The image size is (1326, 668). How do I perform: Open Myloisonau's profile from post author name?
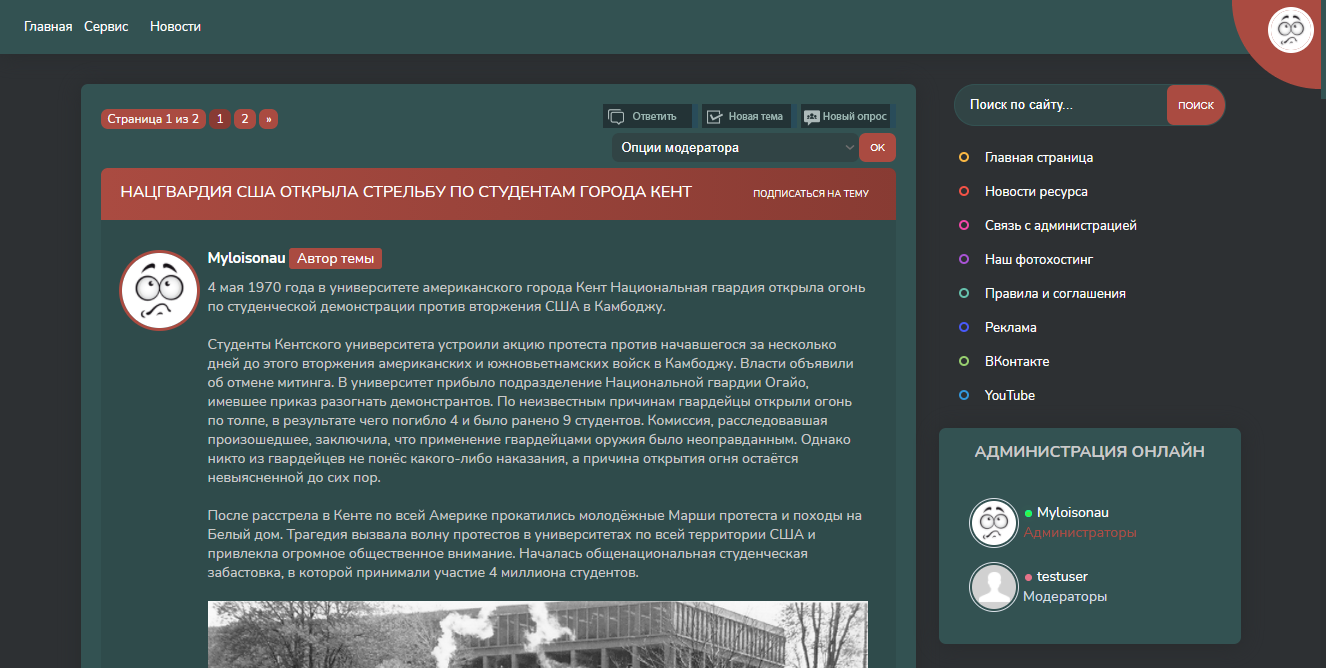pos(246,258)
